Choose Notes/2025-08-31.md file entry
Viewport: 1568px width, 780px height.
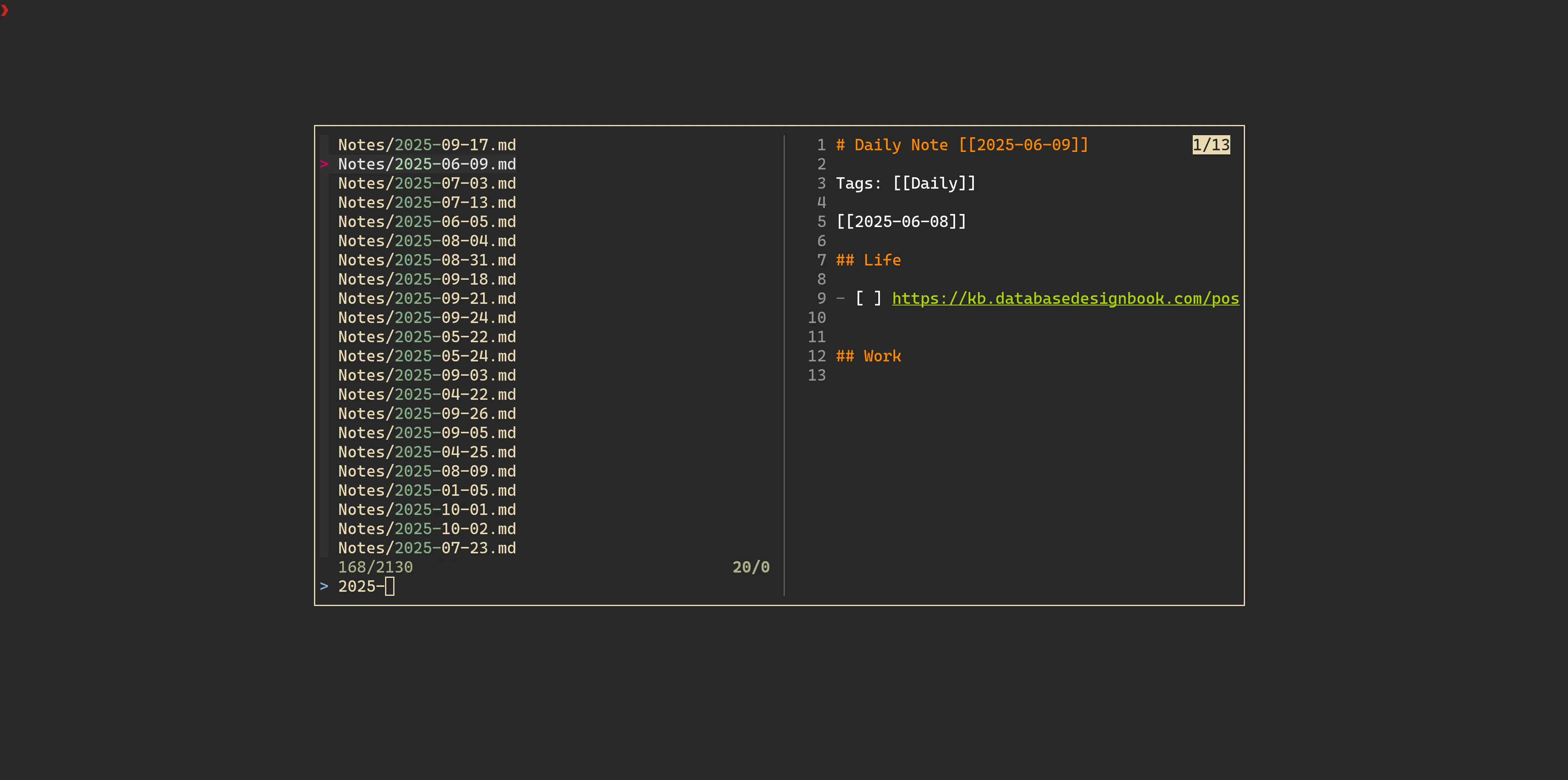pyautogui.click(x=427, y=260)
